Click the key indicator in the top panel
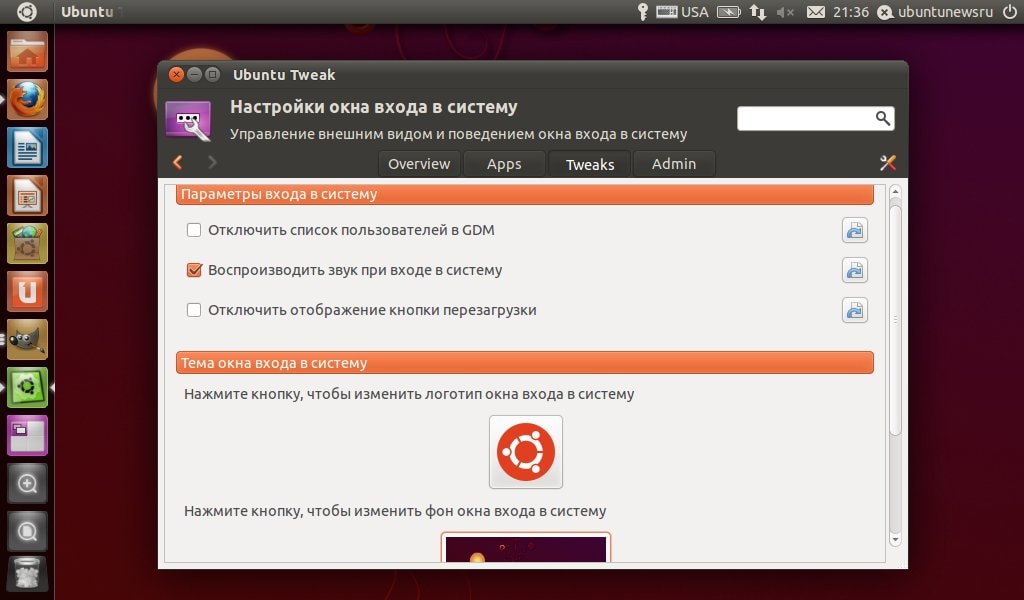1024x600 pixels. click(x=643, y=12)
